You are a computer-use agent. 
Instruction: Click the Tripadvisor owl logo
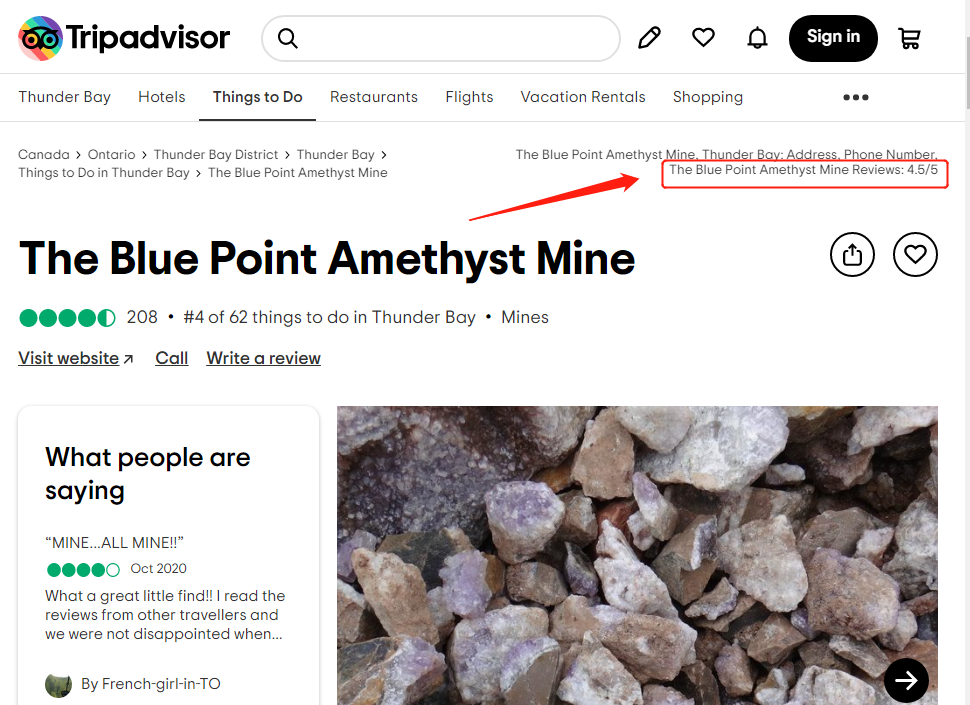(40, 38)
